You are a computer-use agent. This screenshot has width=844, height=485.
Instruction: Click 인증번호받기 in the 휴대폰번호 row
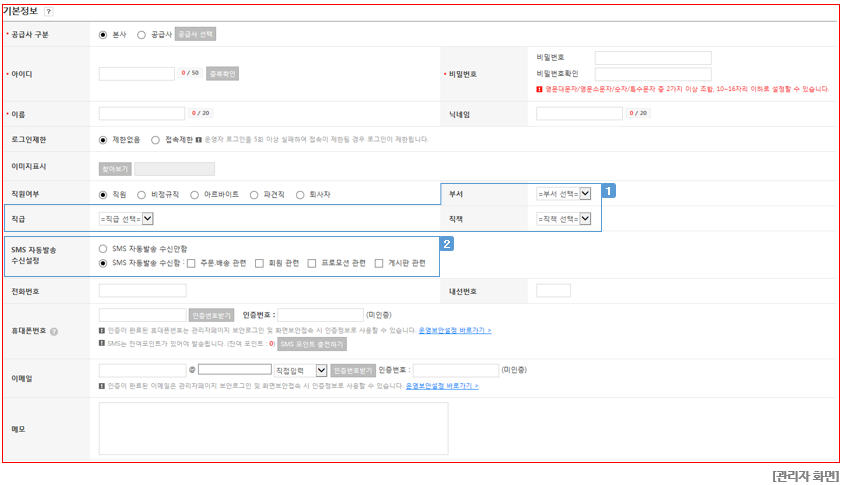pyautogui.click(x=212, y=315)
